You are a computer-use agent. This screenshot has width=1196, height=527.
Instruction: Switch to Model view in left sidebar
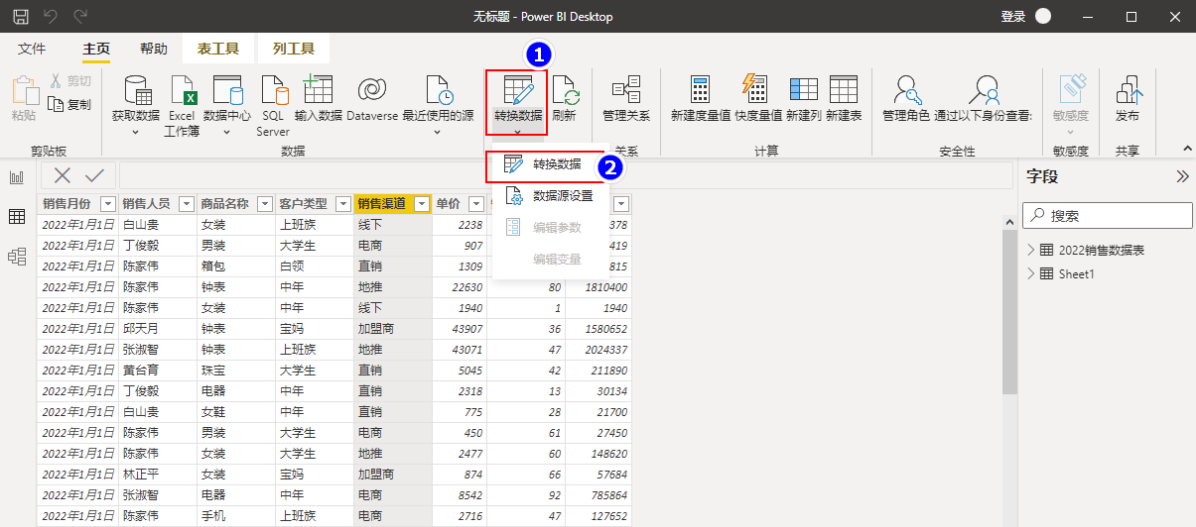coord(17,256)
